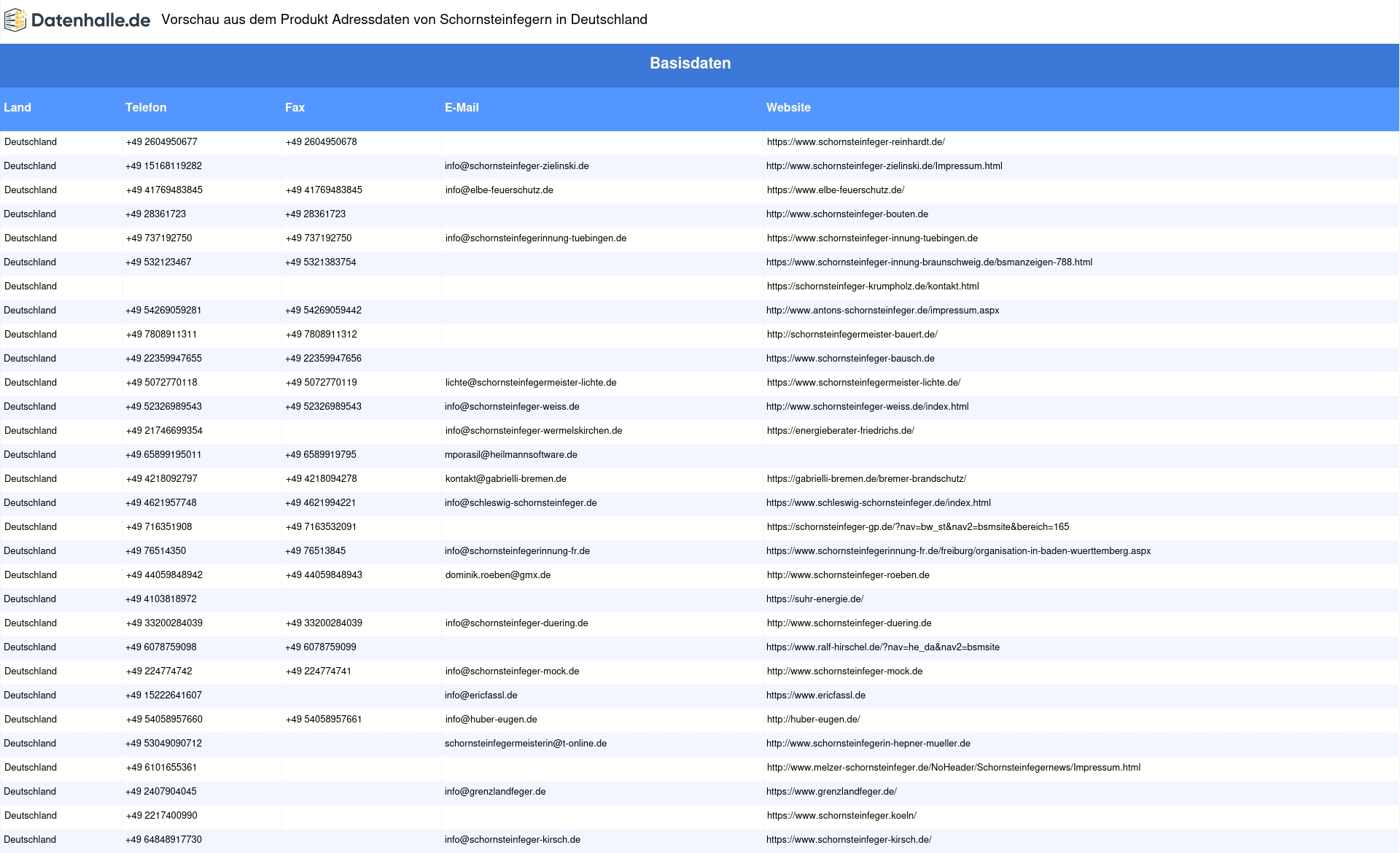Select email info@schornsteinfeger-mock.de
This screenshot has width=1400, height=853.
pyautogui.click(x=513, y=671)
